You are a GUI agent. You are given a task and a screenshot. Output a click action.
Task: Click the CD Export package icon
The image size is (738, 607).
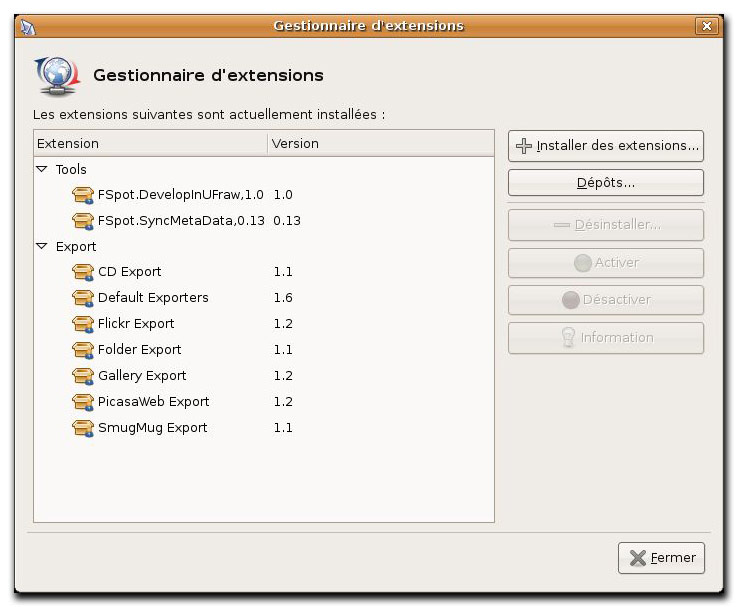coord(83,272)
